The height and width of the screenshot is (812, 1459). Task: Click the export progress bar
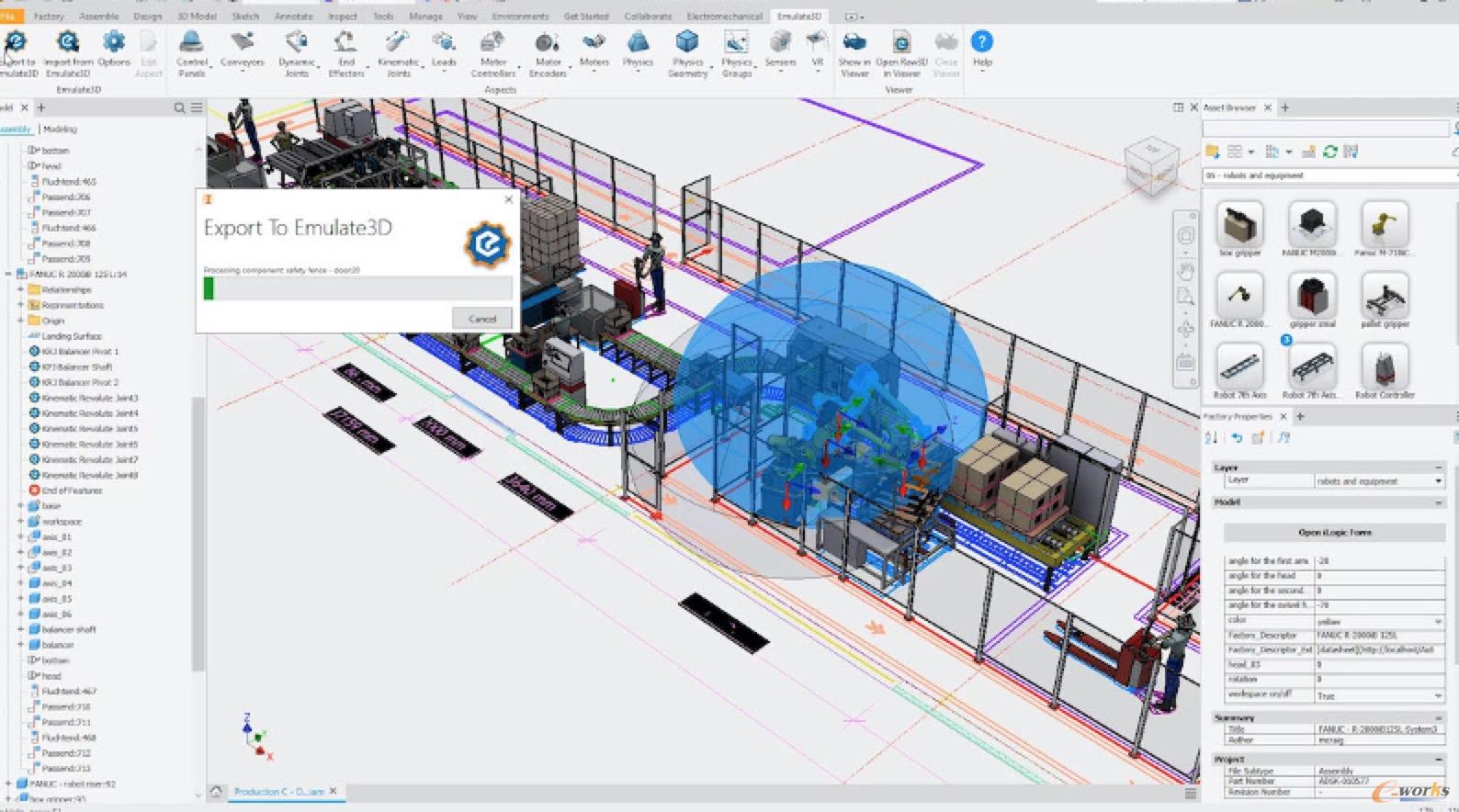click(x=357, y=288)
